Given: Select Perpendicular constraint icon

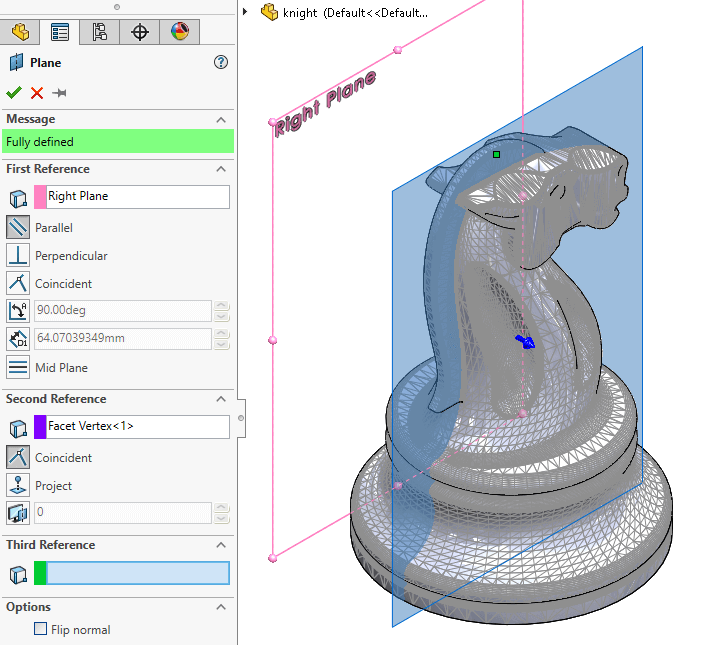Looking at the screenshot, I should pos(18,255).
